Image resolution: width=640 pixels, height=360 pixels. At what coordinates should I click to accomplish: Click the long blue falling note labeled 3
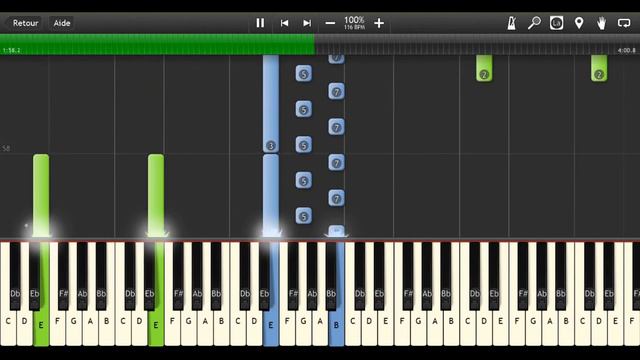tap(271, 104)
